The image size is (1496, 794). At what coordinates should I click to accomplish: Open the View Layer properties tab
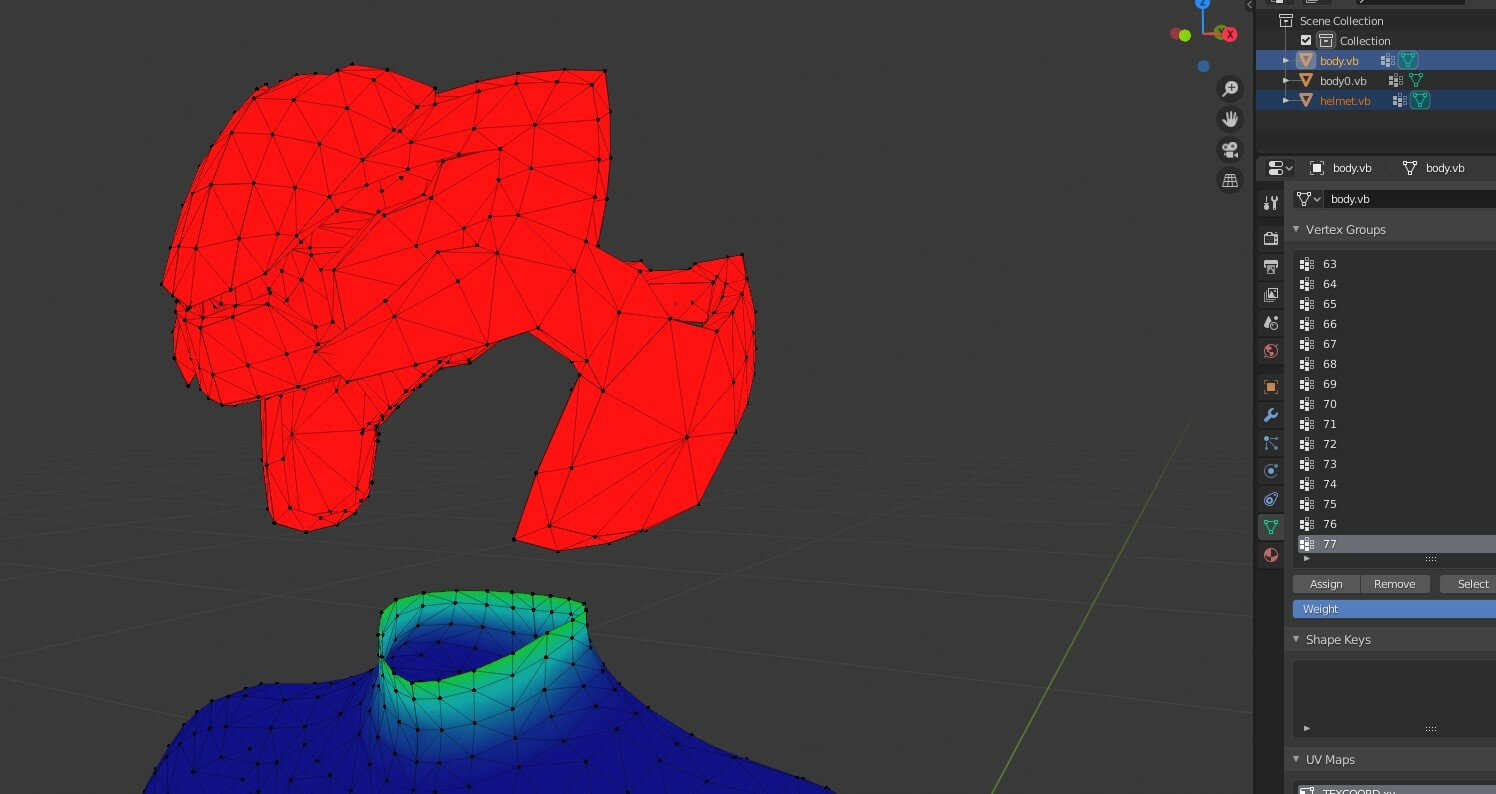[1271, 295]
